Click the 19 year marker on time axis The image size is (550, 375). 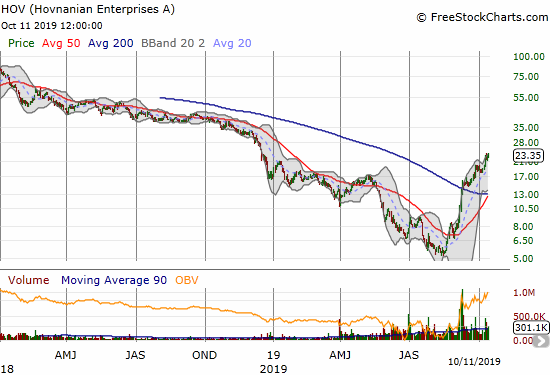point(274,355)
